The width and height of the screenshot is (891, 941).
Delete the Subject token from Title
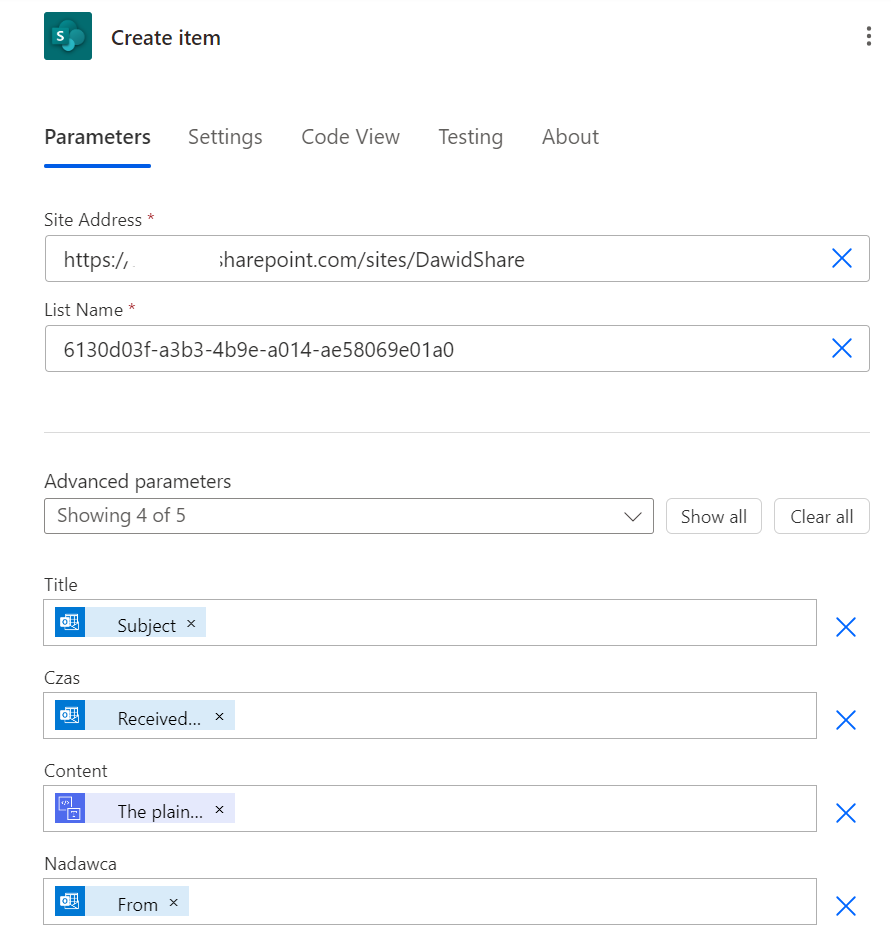pos(191,624)
